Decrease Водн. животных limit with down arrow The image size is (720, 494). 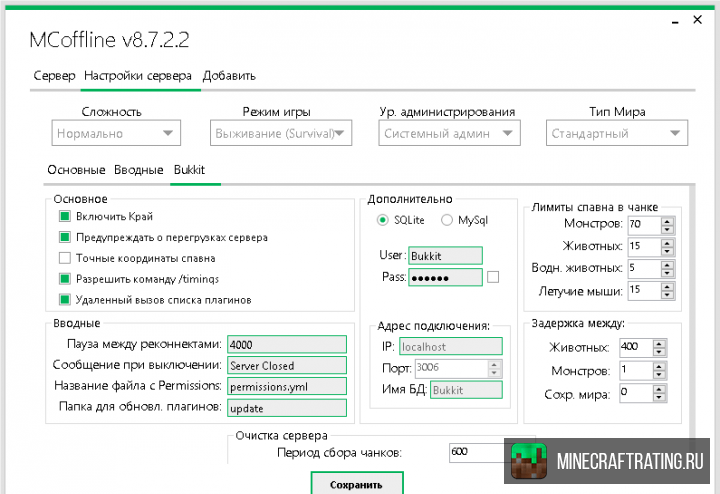point(668,273)
